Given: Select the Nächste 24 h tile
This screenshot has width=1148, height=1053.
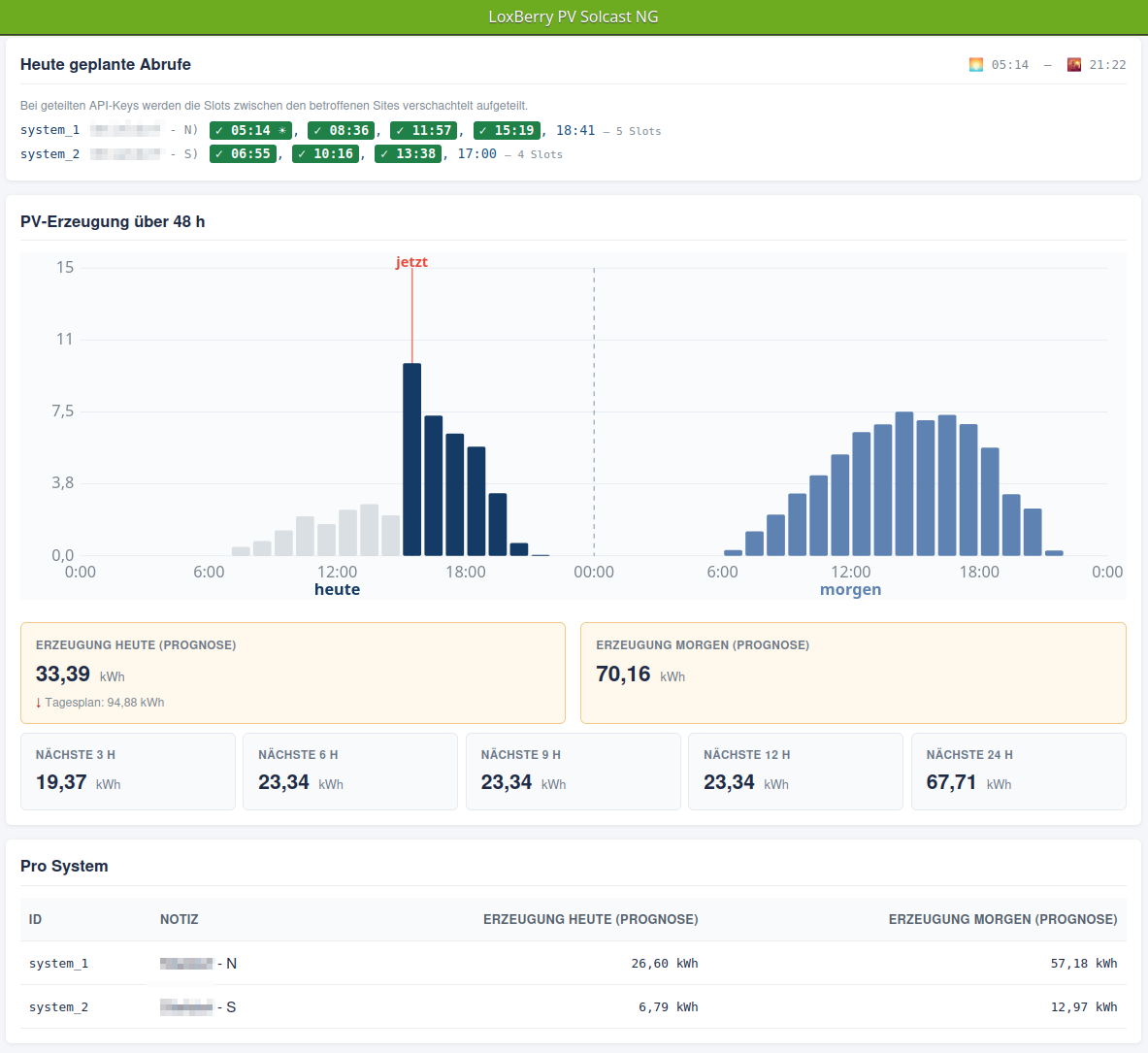Looking at the screenshot, I should tap(1018, 772).
